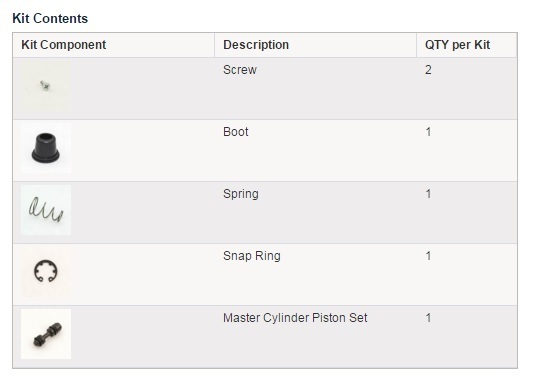This screenshot has width=533, height=377.
Task: Click the Kit Component column header
Action: 64,45
